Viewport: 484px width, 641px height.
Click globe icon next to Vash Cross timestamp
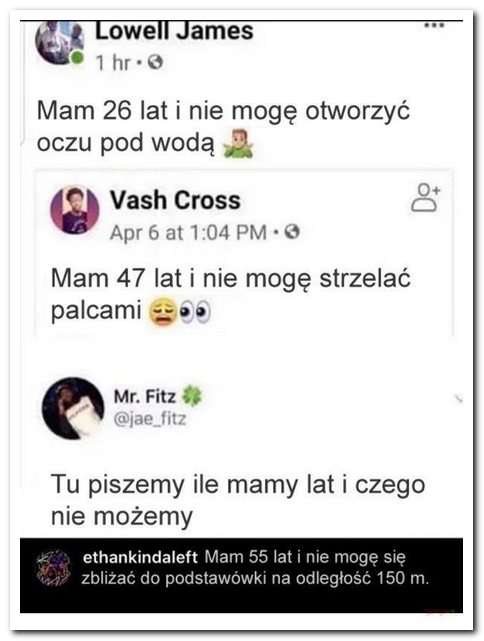click(292, 232)
